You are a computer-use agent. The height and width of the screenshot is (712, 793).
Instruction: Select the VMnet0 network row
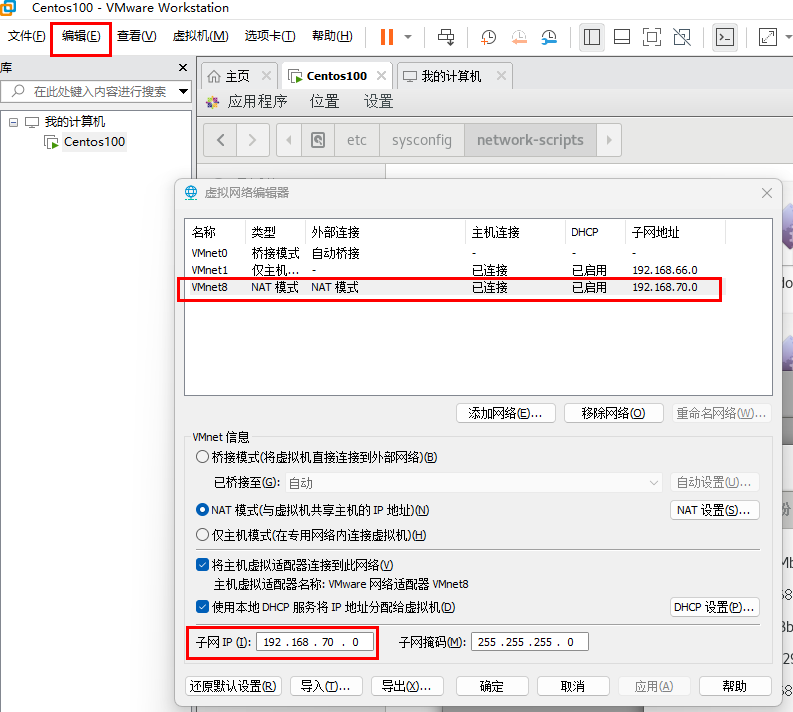[x=453, y=253]
